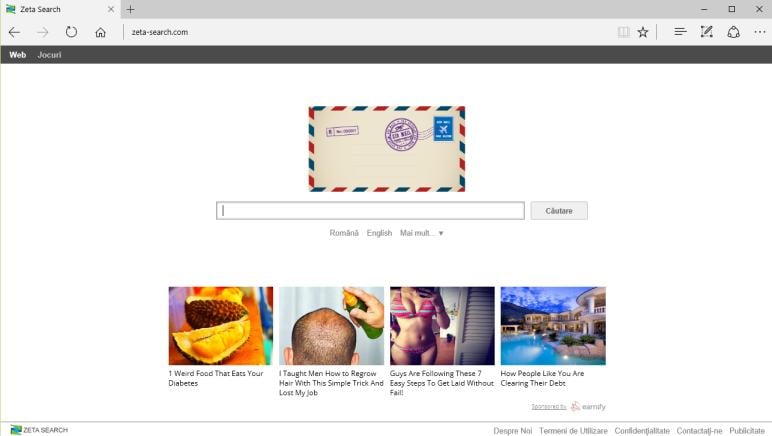Open the browser home page icon
The image size is (772, 436).
pyautogui.click(x=100, y=32)
